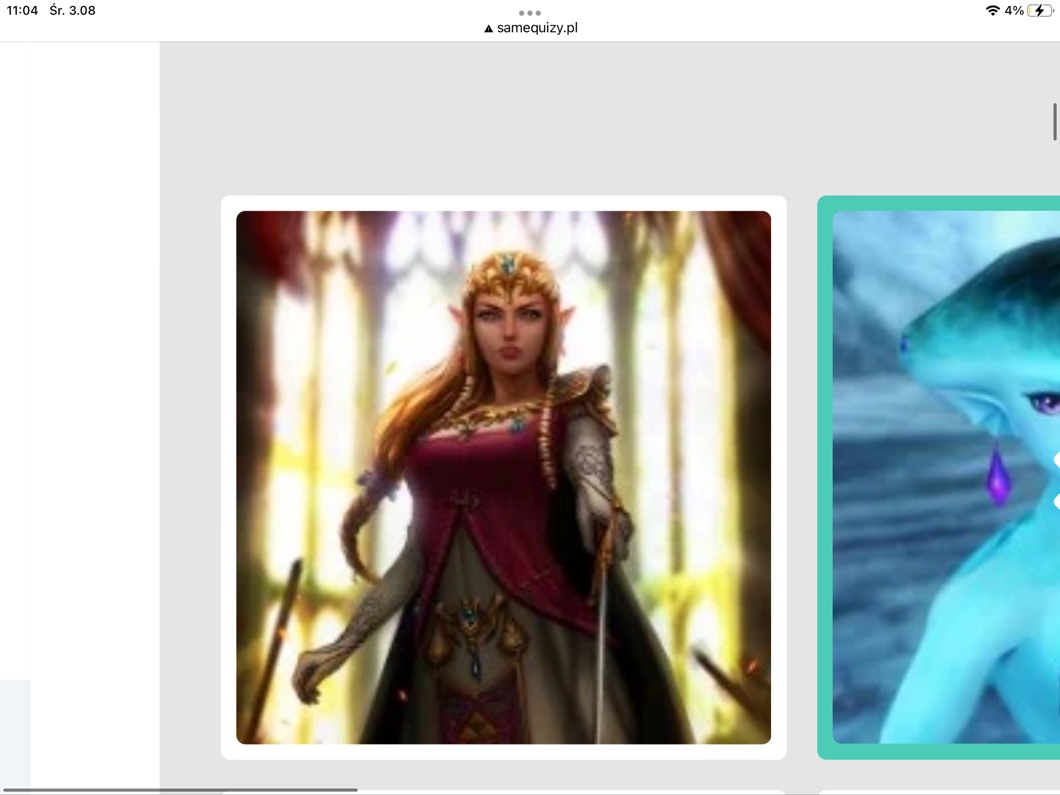This screenshot has height=795, width=1060.
Task: Tap the 11:04 clock in status bar
Action: point(22,11)
